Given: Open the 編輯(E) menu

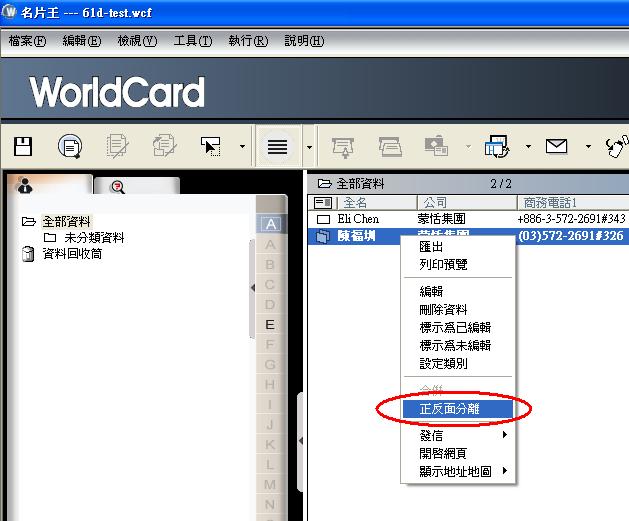Looking at the screenshot, I should pyautogui.click(x=82, y=41).
